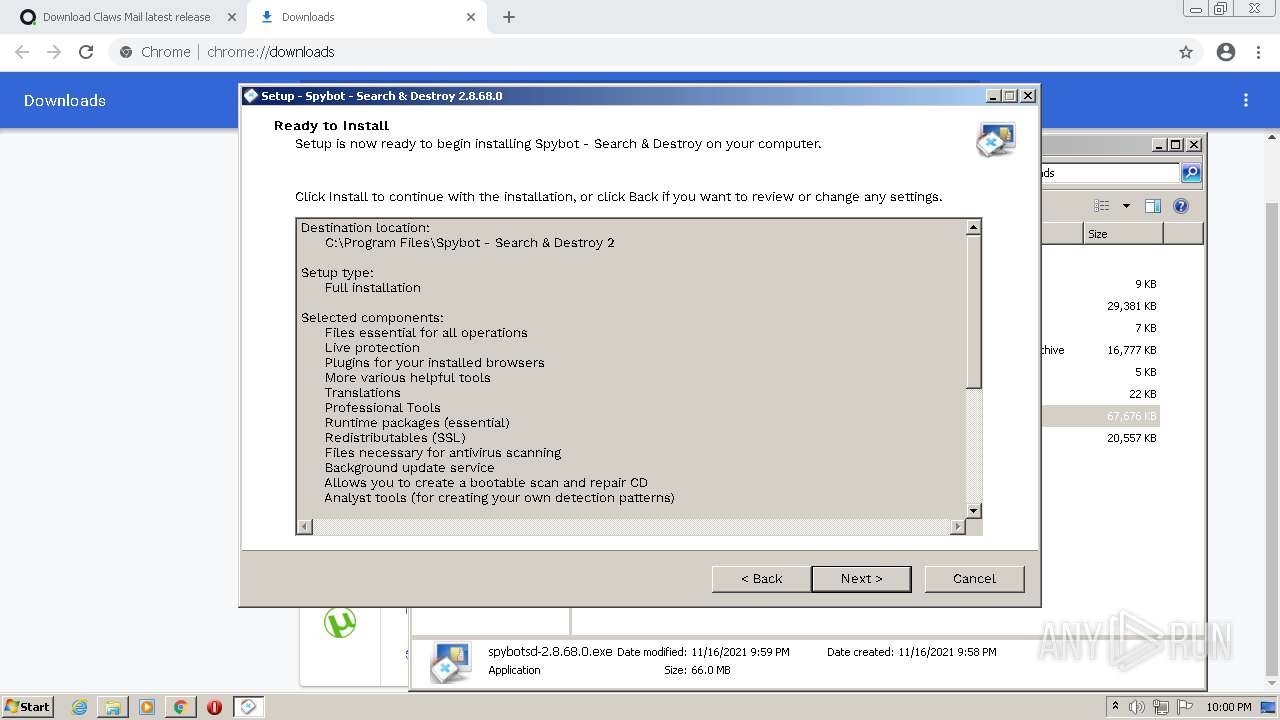Click right arrow of horizontal summary scrollbar
Viewport: 1280px width, 720px height.
[958, 526]
